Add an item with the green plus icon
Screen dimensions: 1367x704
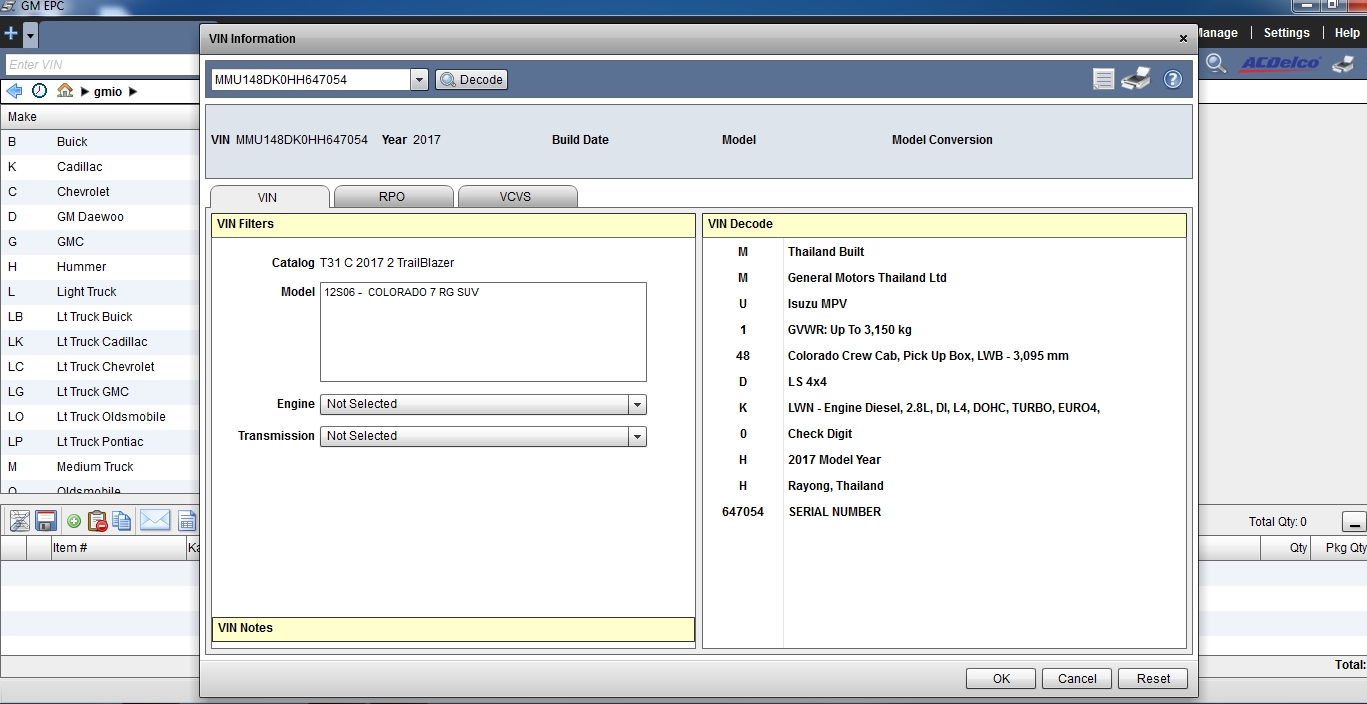click(74, 521)
